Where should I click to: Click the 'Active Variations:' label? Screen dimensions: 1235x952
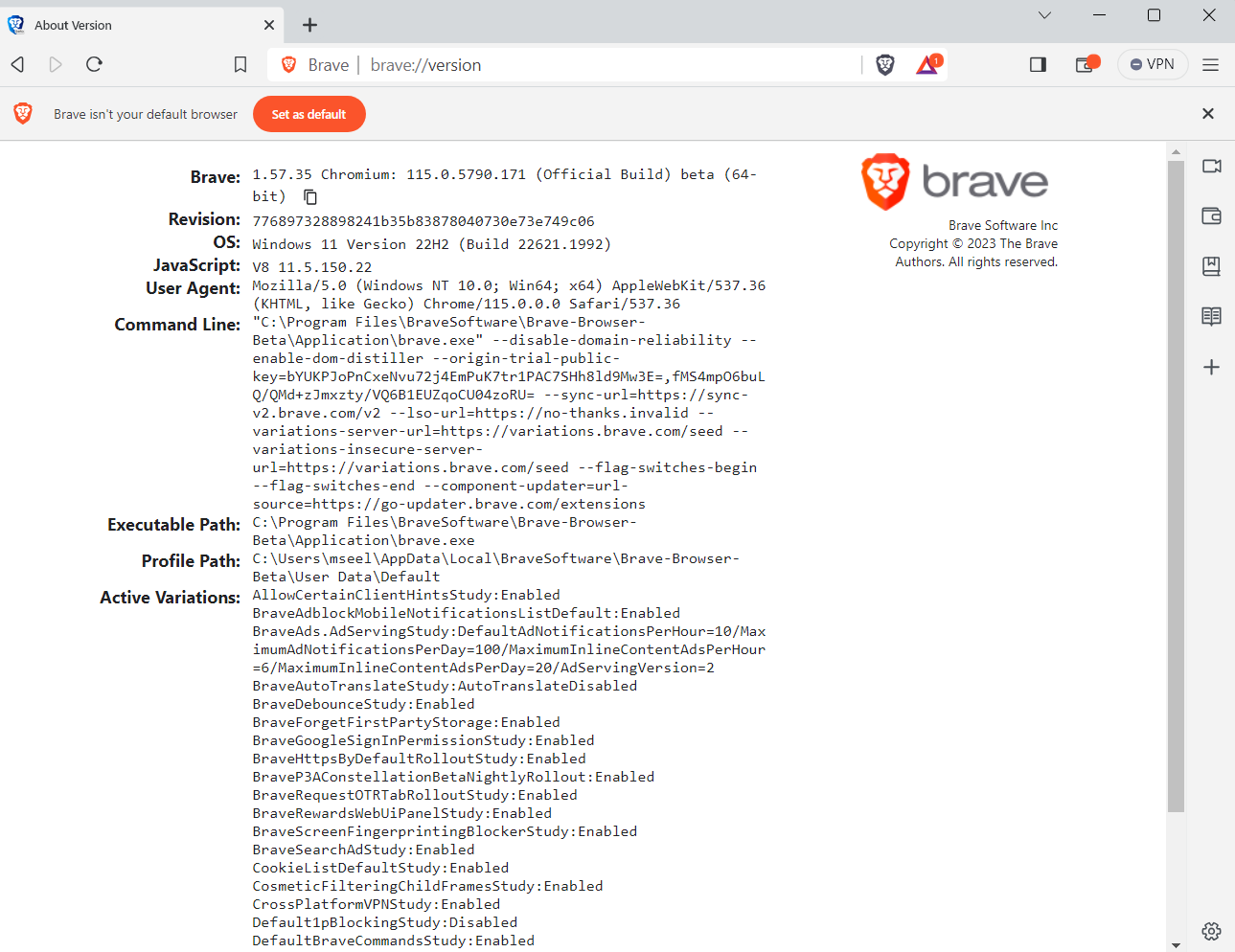(x=170, y=598)
